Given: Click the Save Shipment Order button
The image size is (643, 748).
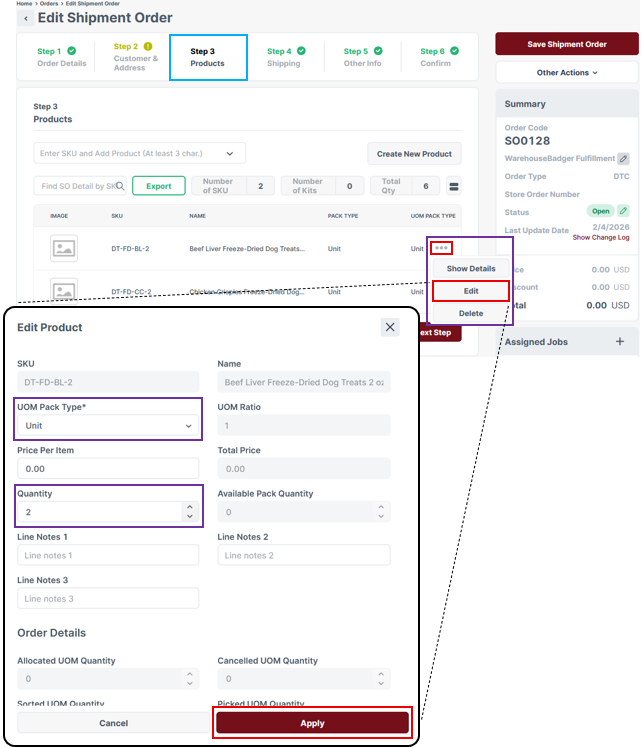Looking at the screenshot, I should (567, 44).
